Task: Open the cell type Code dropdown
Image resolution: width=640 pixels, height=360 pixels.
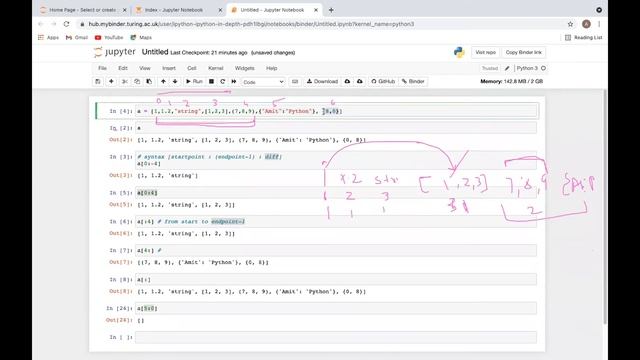Action: 263,82
